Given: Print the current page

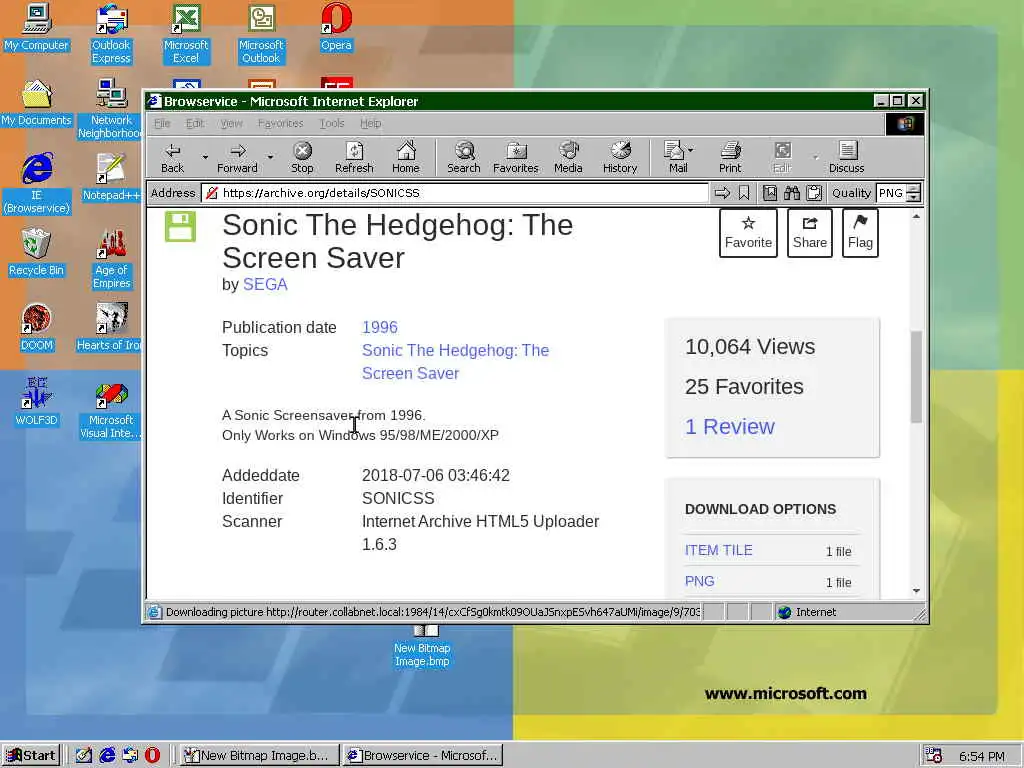Looking at the screenshot, I should (730, 158).
